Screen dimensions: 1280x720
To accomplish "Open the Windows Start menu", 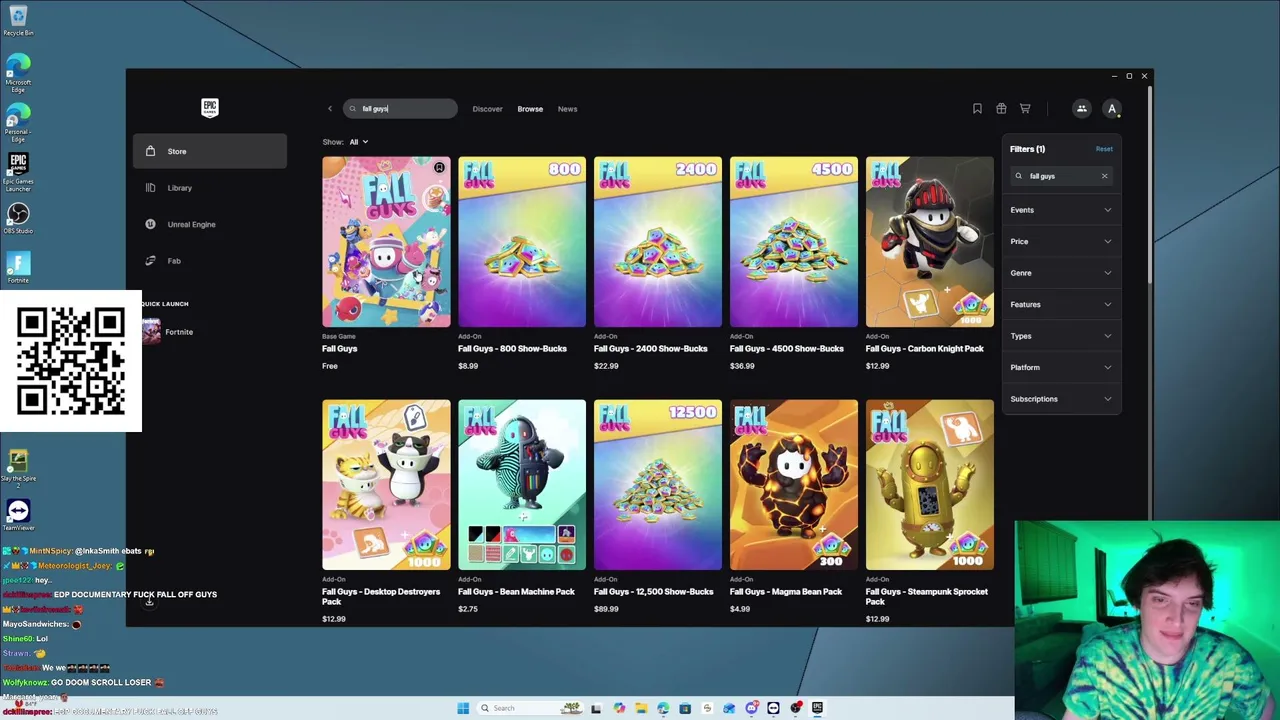I will tap(463, 708).
